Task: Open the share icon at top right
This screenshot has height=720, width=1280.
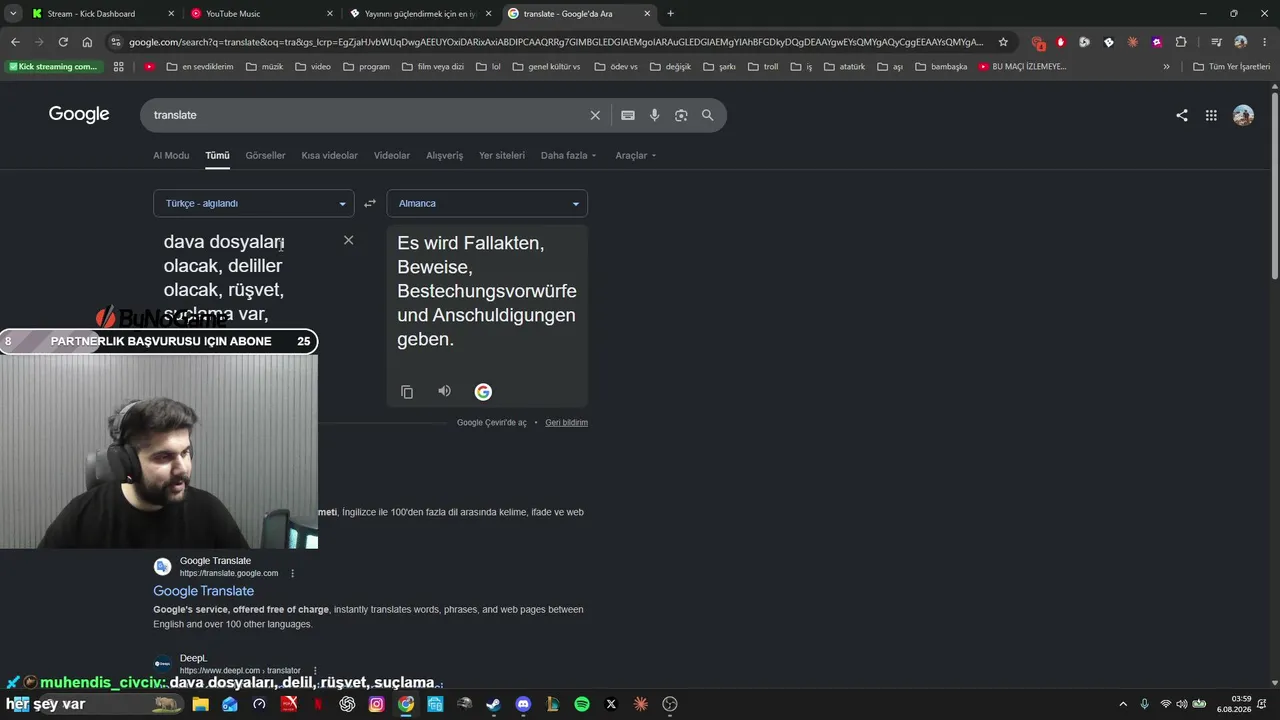Action: [x=1182, y=115]
